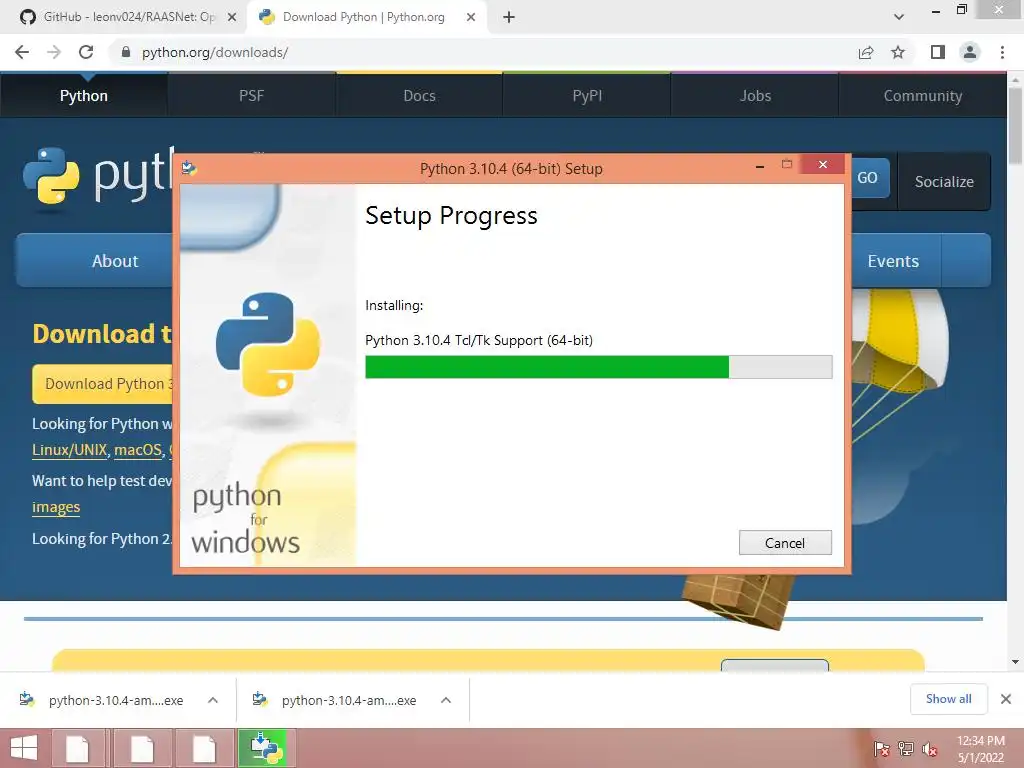
Task: Click Cancel in the Setup Progress dialog
Action: (x=785, y=543)
